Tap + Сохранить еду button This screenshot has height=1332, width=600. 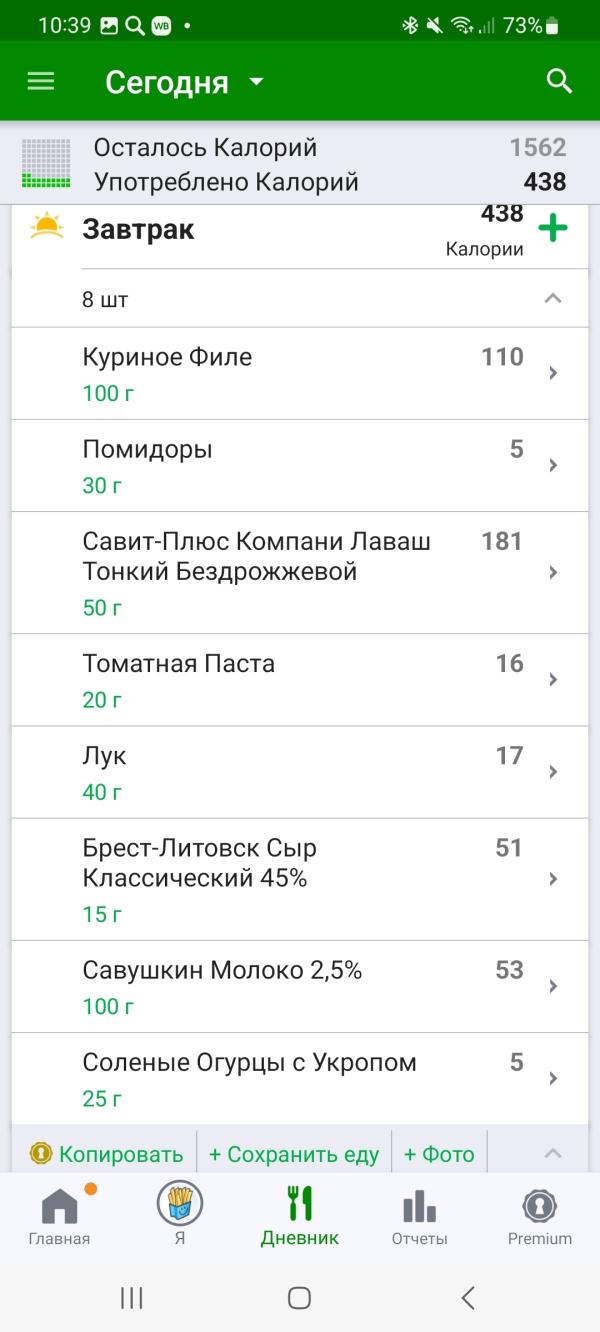(x=294, y=1154)
